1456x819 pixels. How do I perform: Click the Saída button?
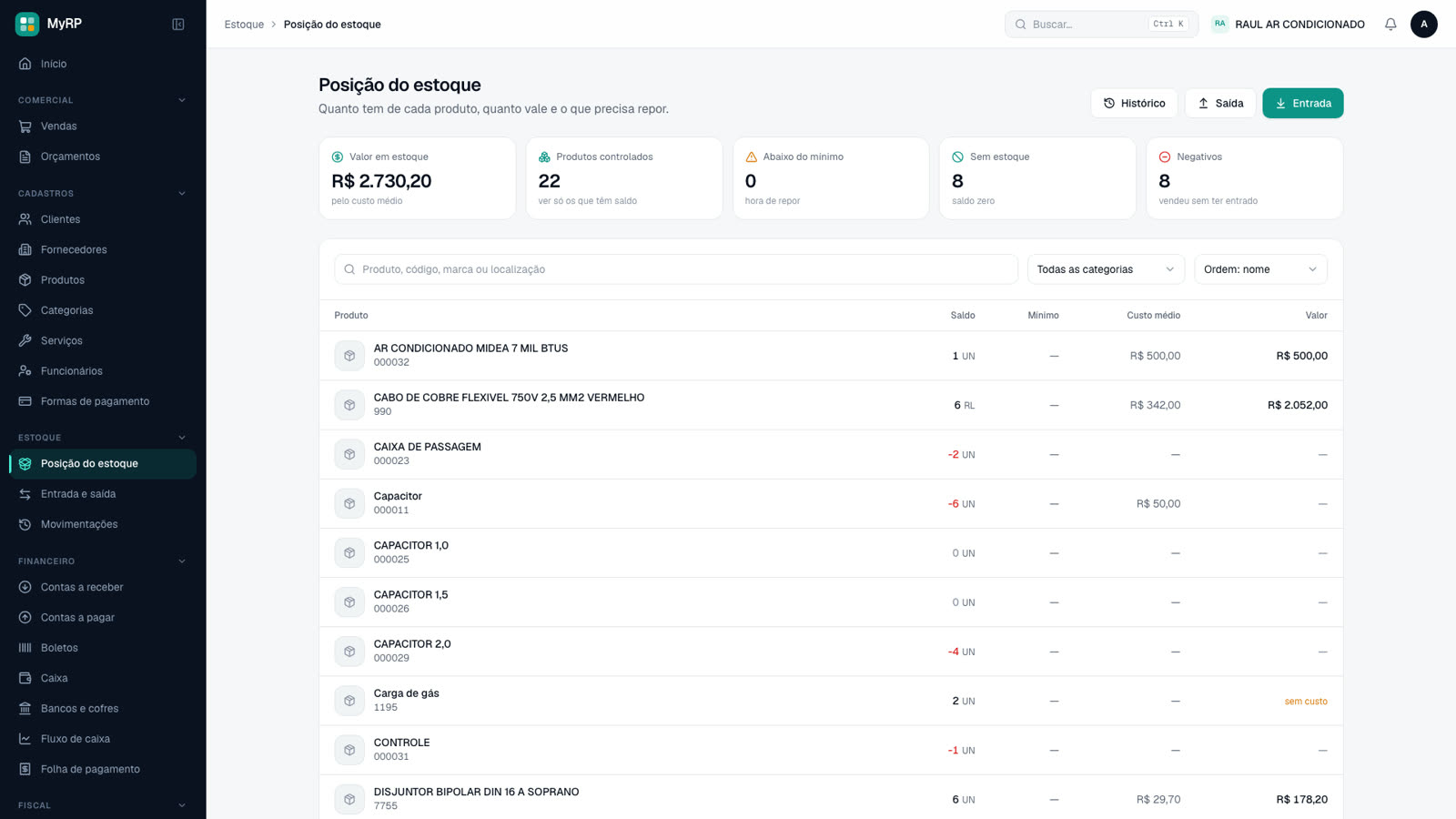pyautogui.click(x=1220, y=103)
